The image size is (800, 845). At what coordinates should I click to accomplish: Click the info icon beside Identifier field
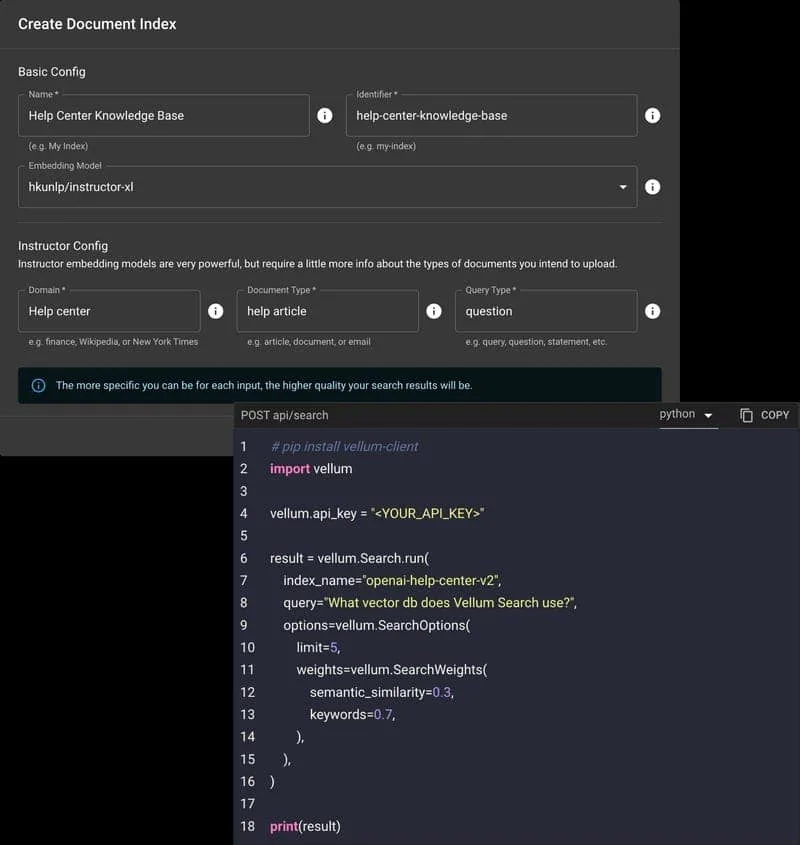tap(652, 115)
